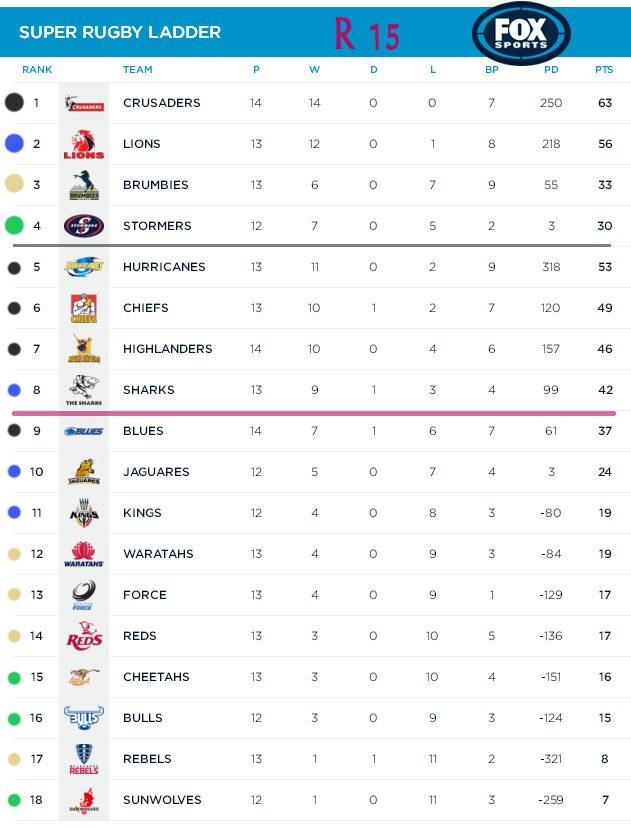
Task: Select the Waratahs team logo
Action: pos(84,554)
